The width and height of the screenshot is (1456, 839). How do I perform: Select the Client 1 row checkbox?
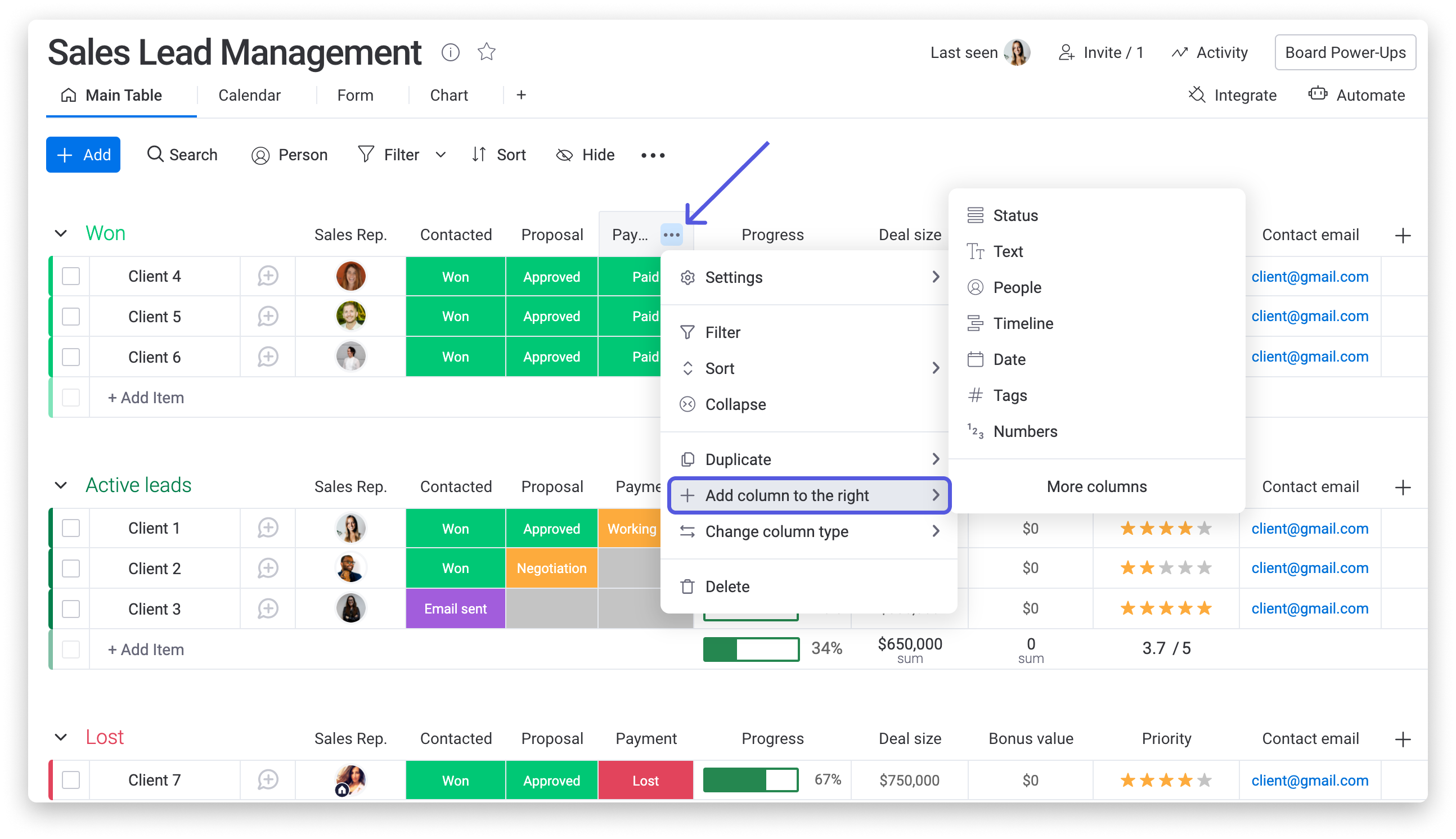pos(71,528)
